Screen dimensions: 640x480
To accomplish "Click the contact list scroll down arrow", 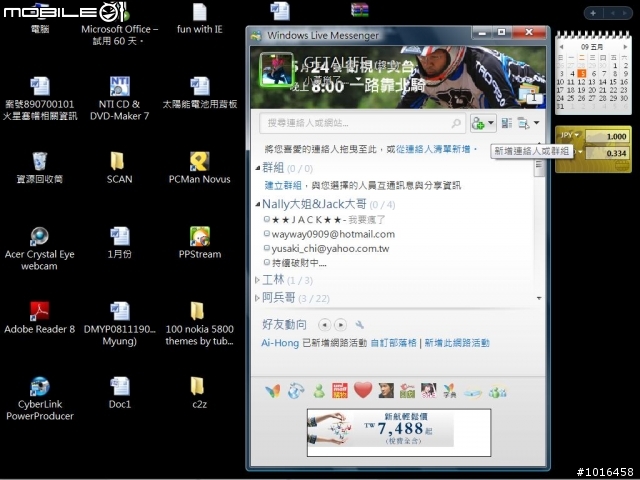I will tap(539, 298).
